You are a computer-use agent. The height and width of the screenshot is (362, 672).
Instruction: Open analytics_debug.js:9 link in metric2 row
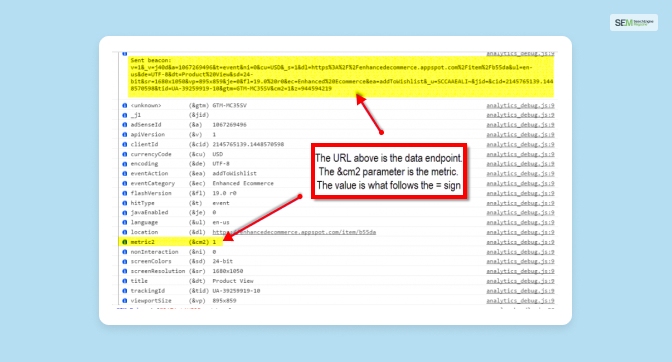(x=520, y=242)
